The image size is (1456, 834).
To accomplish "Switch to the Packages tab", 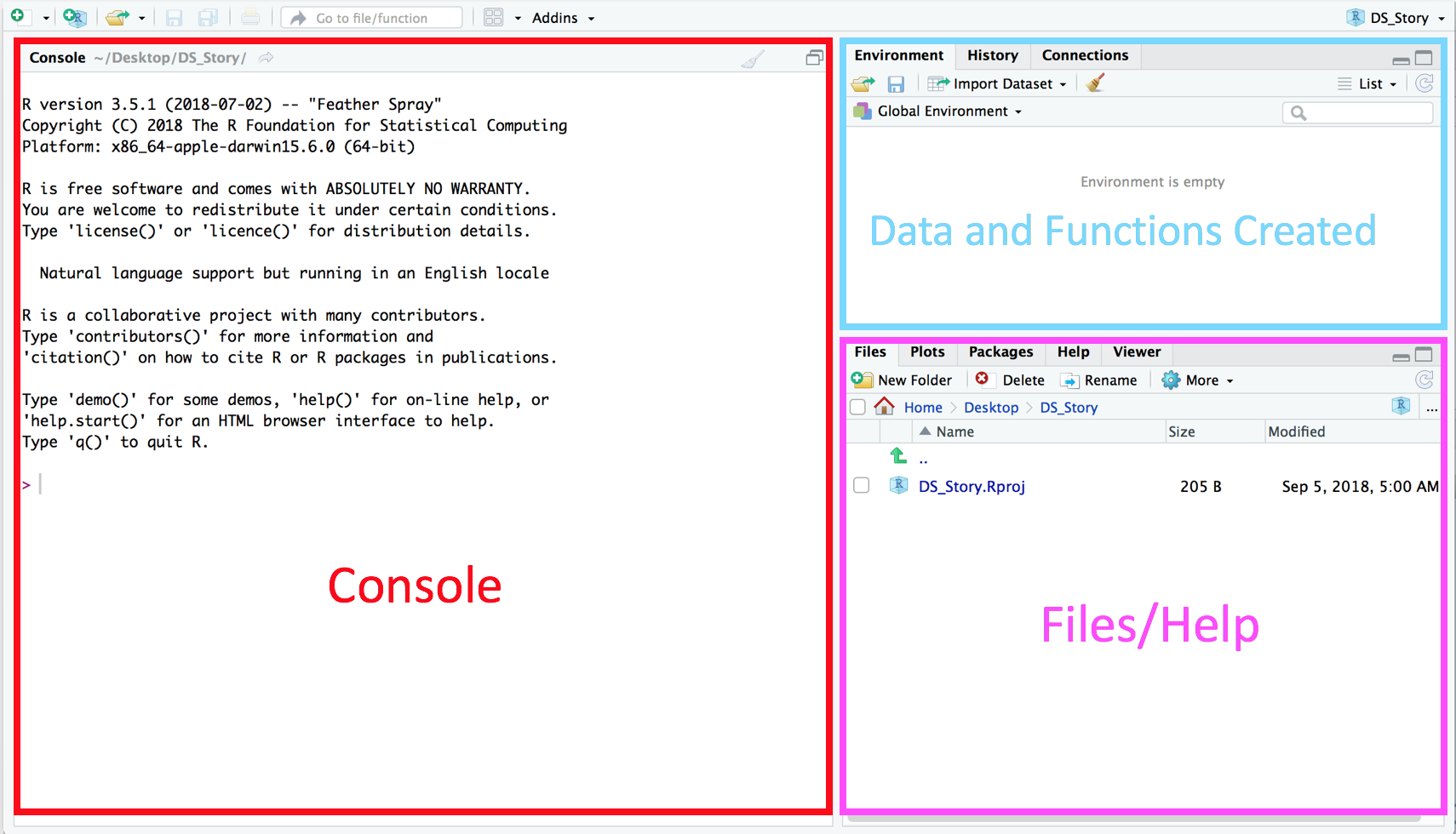I will tap(1000, 352).
